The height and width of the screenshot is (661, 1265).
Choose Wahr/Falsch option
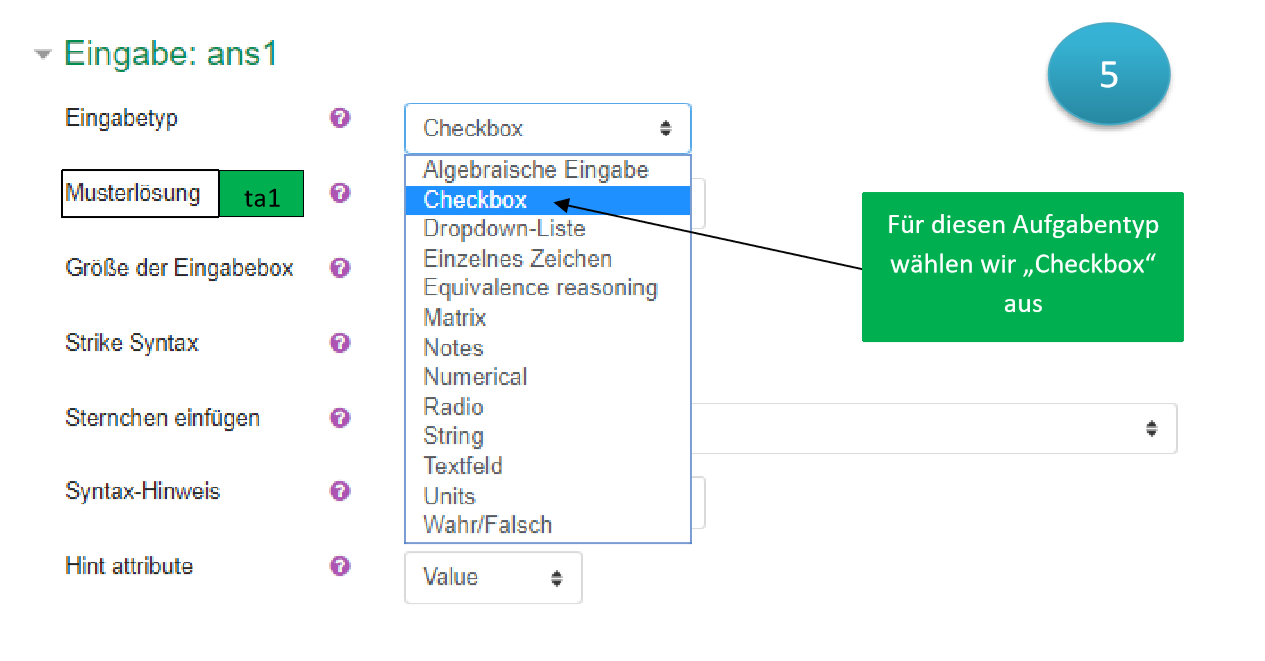487,525
